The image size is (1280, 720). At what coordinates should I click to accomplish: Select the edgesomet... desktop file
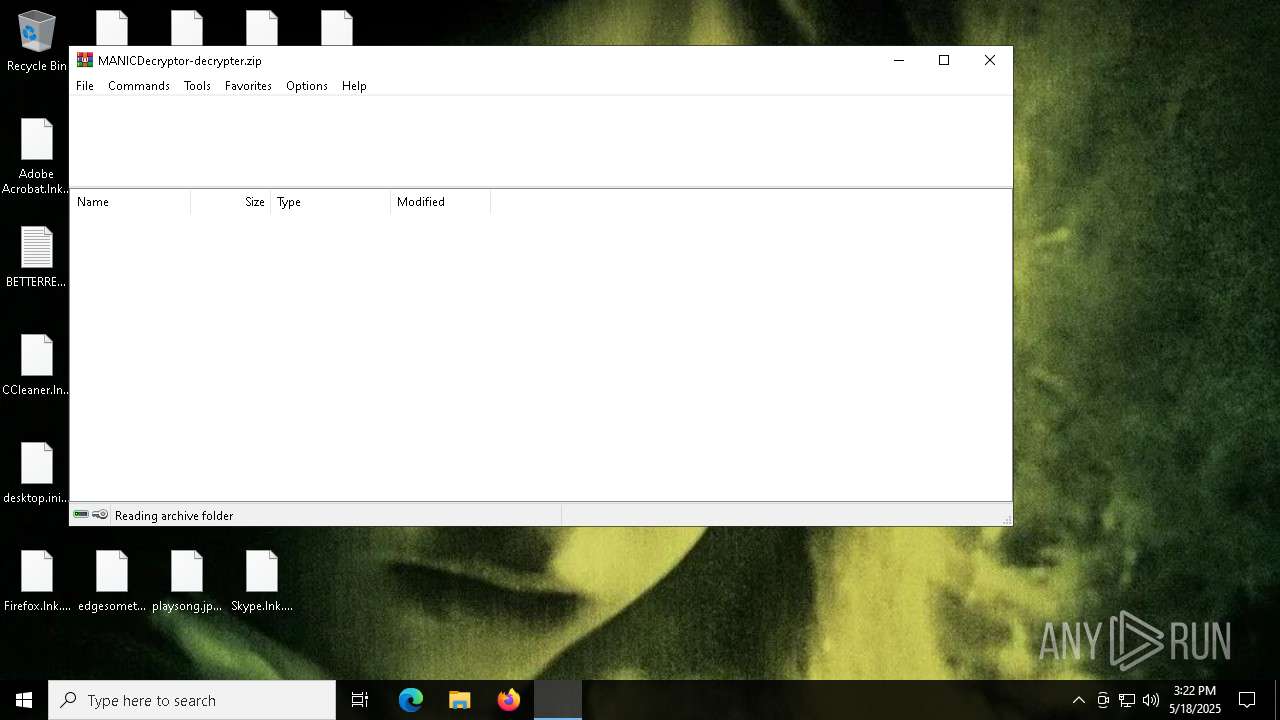click(x=112, y=582)
